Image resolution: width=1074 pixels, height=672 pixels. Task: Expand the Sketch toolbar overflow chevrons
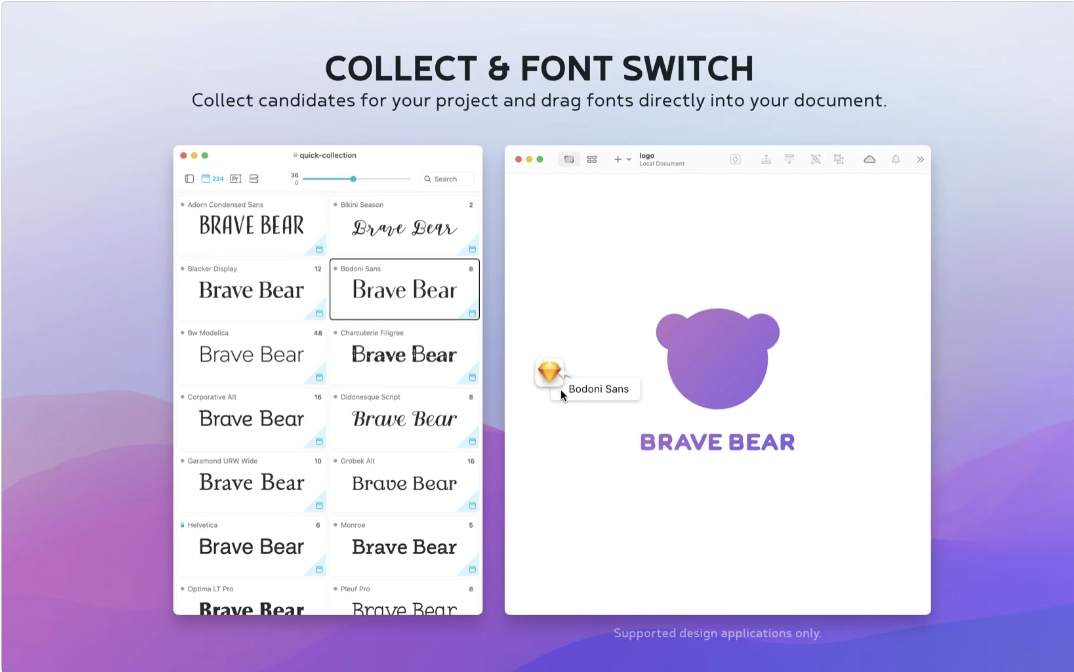920,159
